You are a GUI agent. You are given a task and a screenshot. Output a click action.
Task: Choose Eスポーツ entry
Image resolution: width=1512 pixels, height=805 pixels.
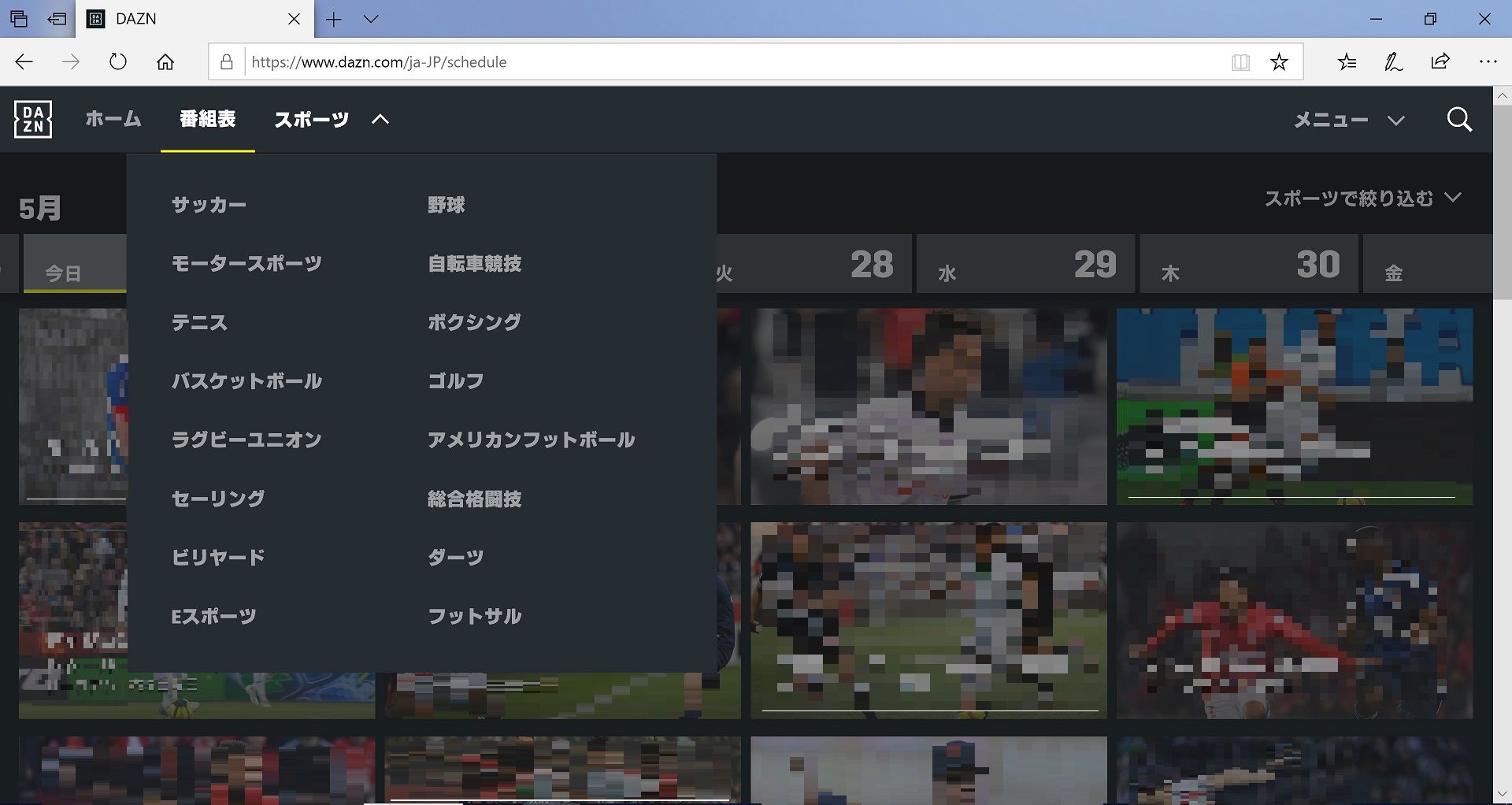[x=214, y=616]
